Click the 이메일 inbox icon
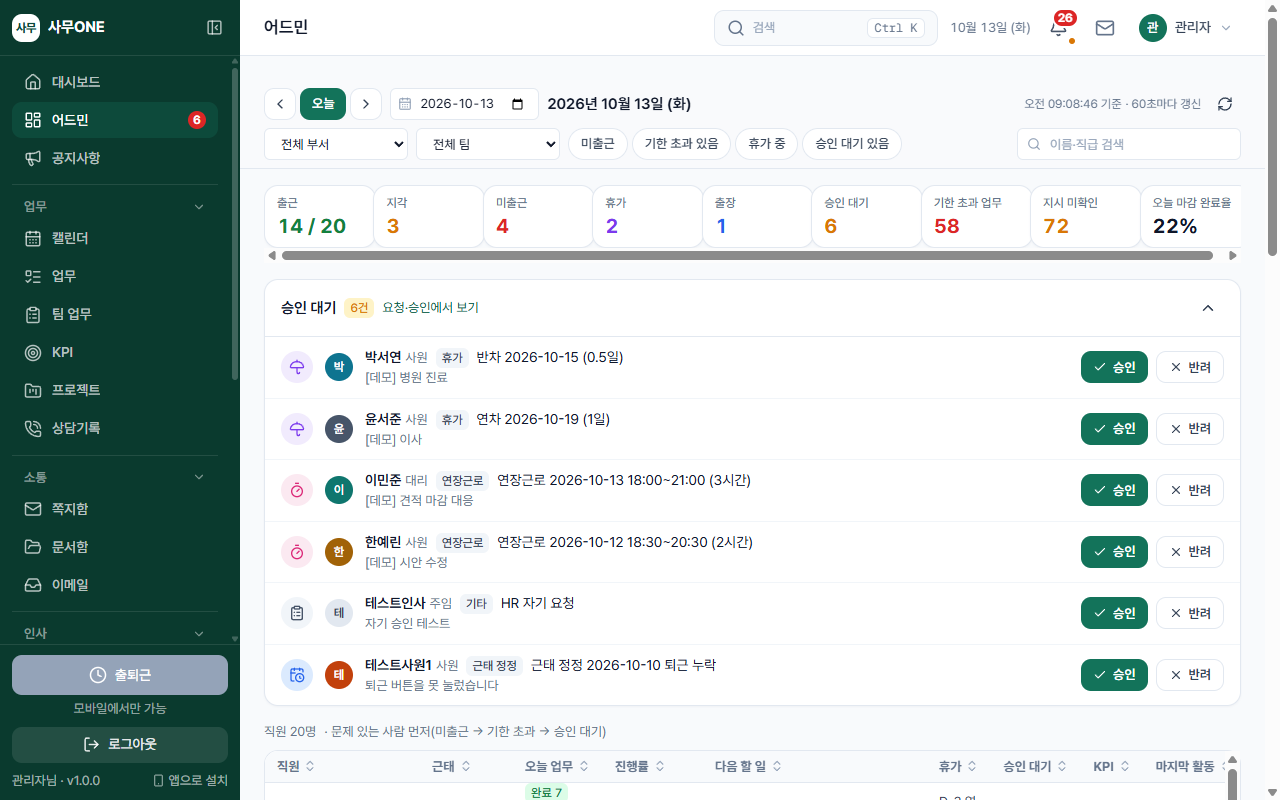 (33, 585)
